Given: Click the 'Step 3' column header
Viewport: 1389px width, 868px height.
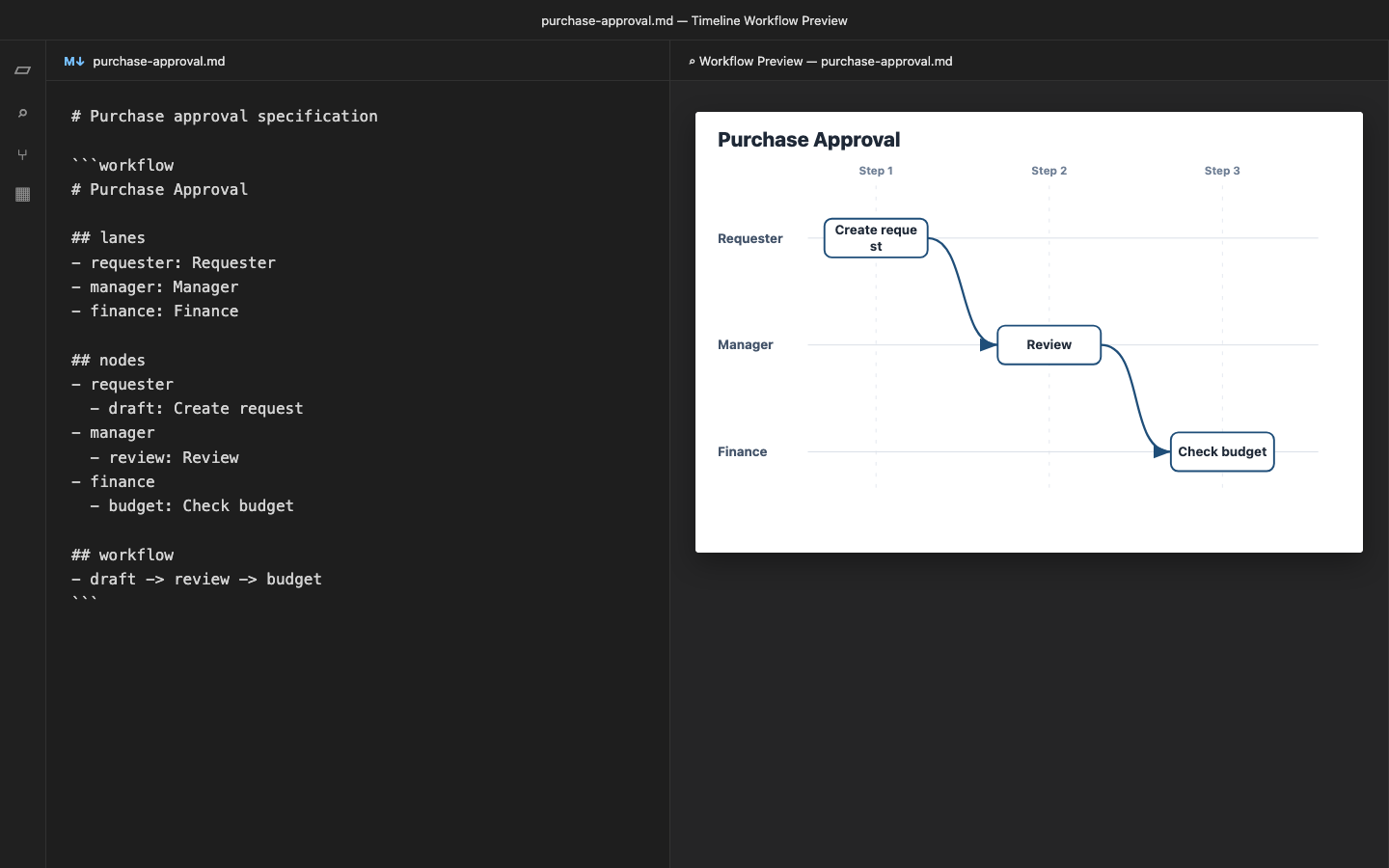Looking at the screenshot, I should [1222, 171].
